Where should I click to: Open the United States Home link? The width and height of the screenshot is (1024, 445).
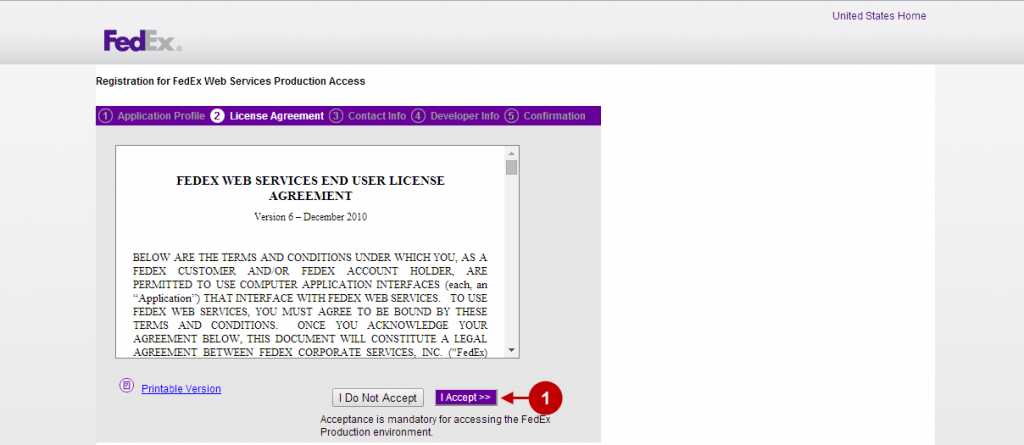(x=878, y=16)
